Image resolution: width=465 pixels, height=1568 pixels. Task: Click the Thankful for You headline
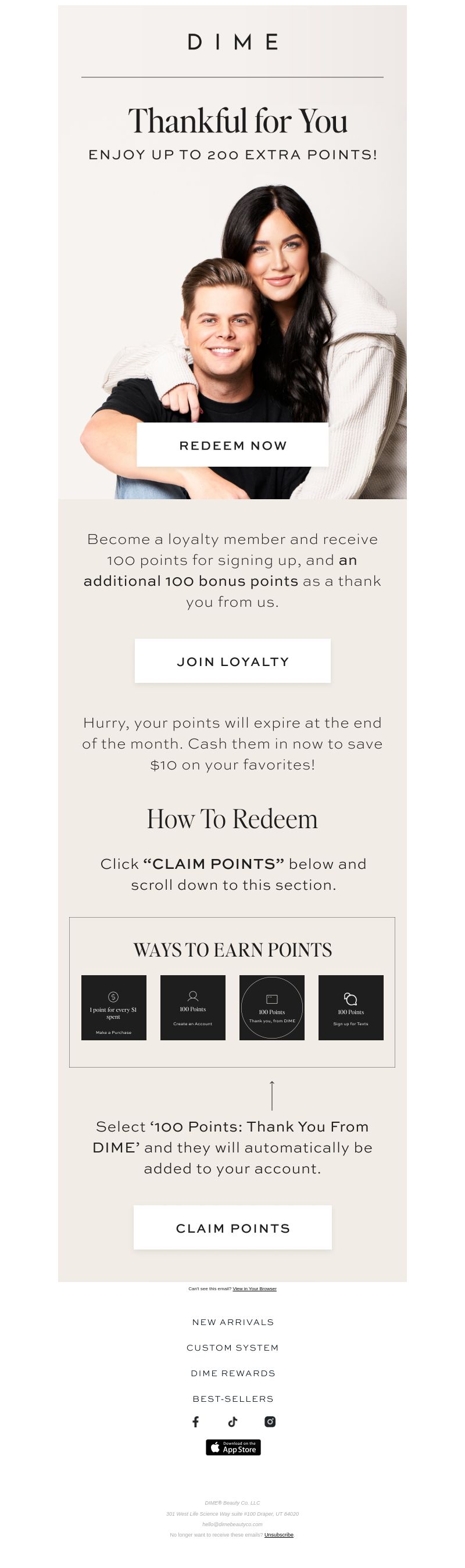(238, 120)
